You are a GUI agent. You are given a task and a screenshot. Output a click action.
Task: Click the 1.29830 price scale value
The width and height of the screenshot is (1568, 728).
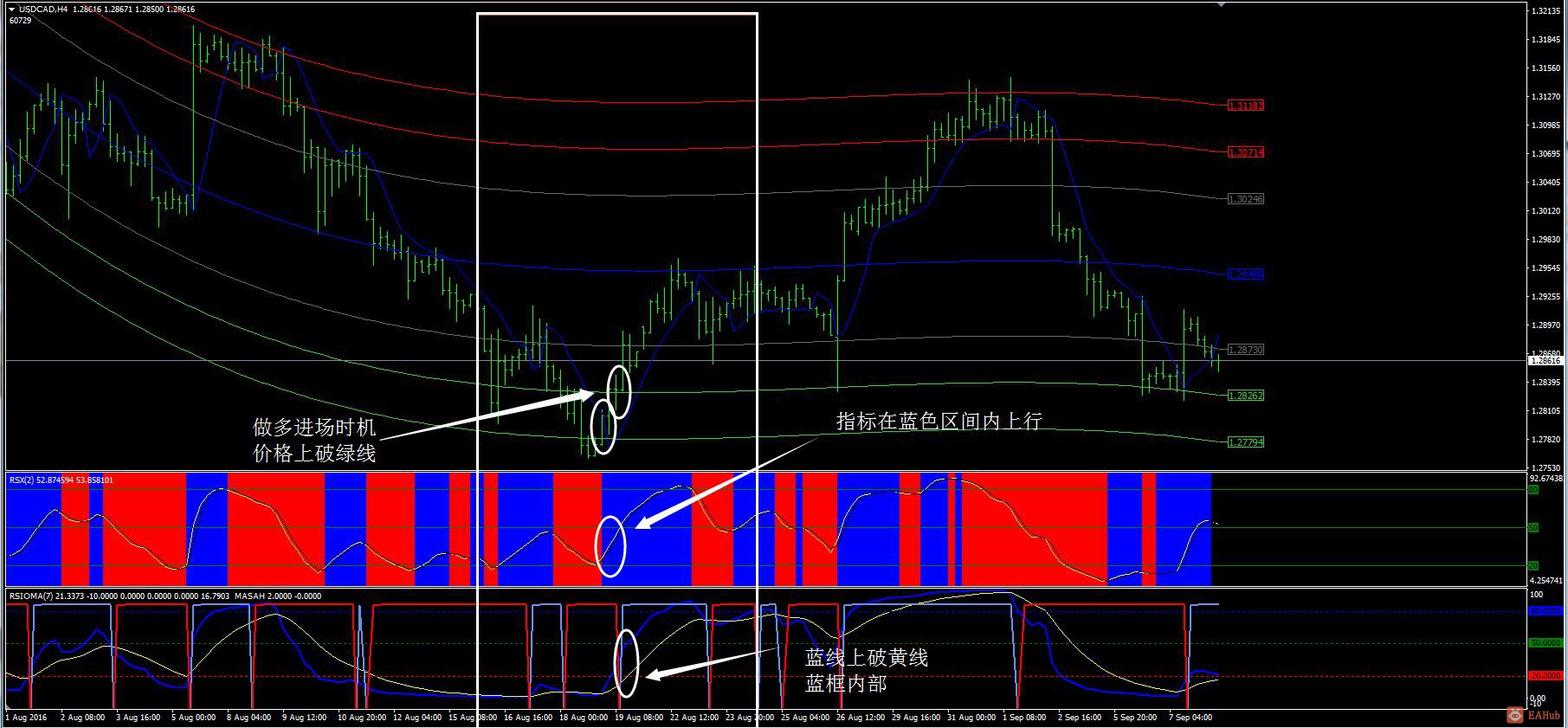point(1546,240)
